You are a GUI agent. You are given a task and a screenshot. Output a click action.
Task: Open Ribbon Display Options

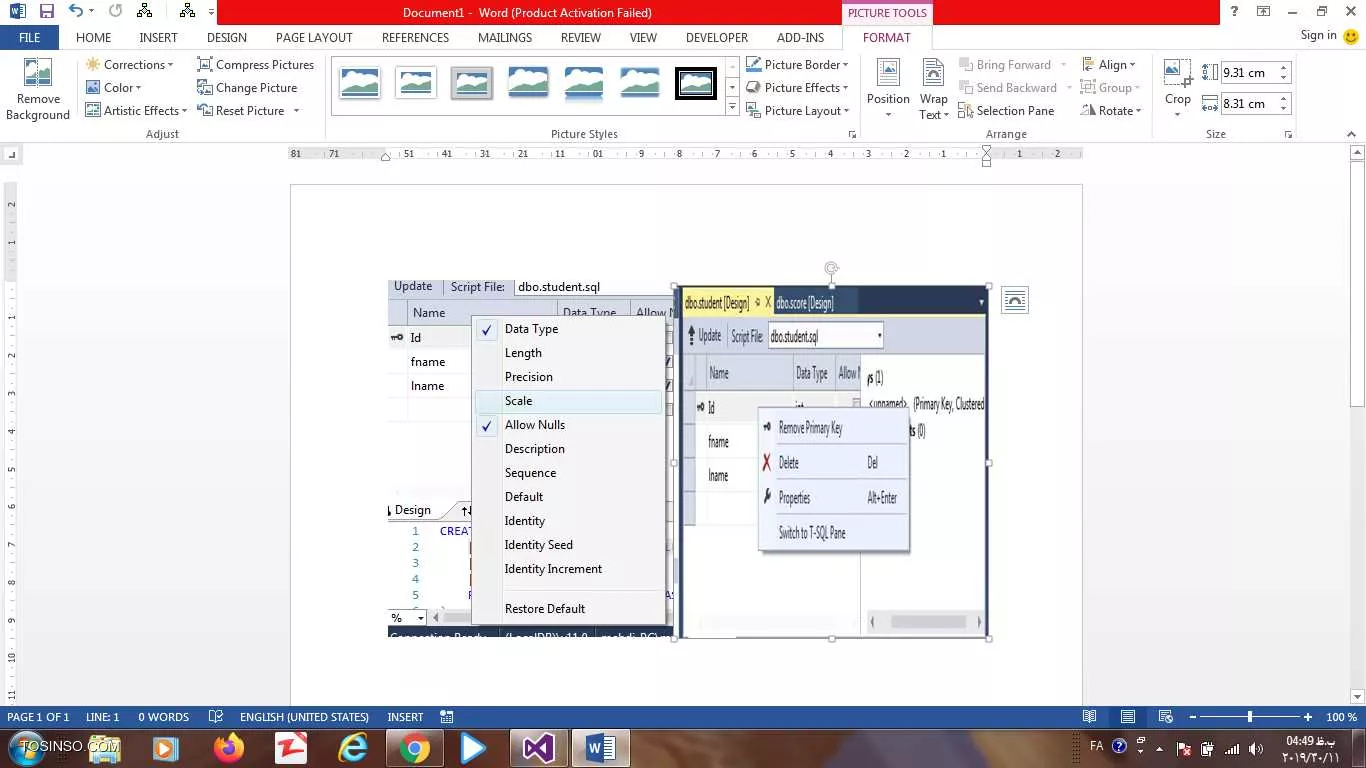1264,12
